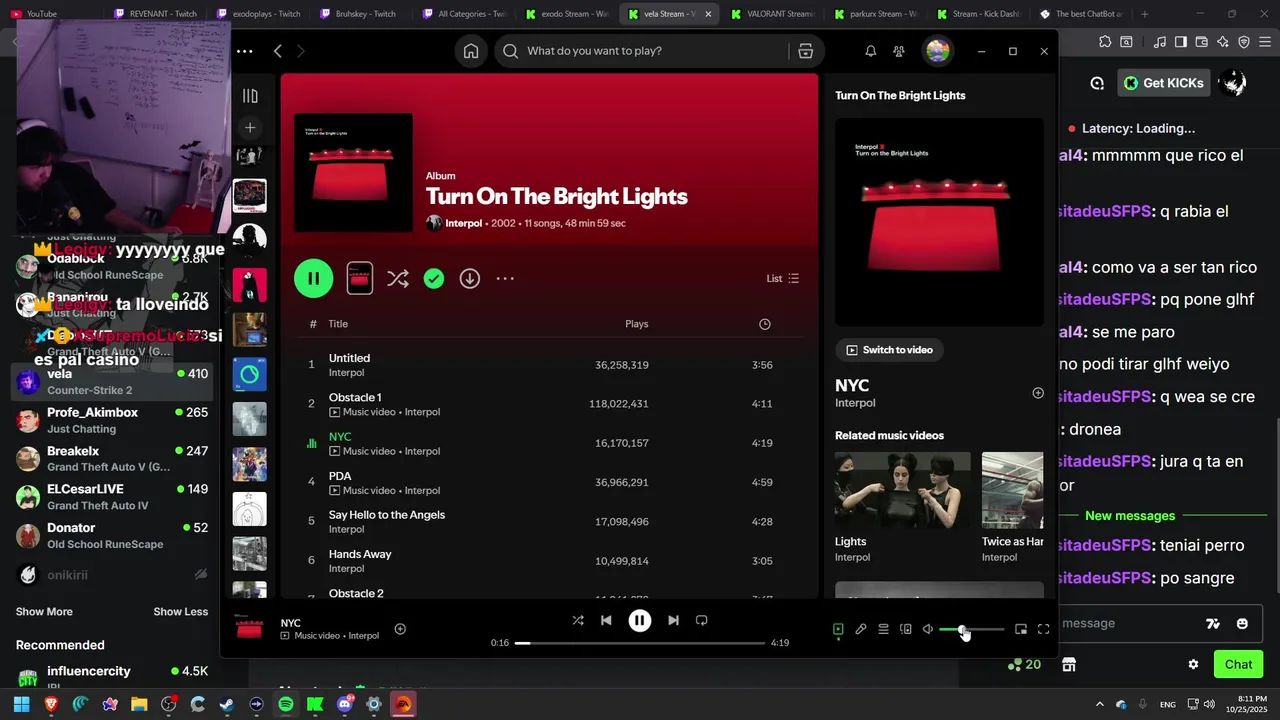Create a playlist with the sidebar plus button
Viewport: 1280px width, 720px height.
250,127
